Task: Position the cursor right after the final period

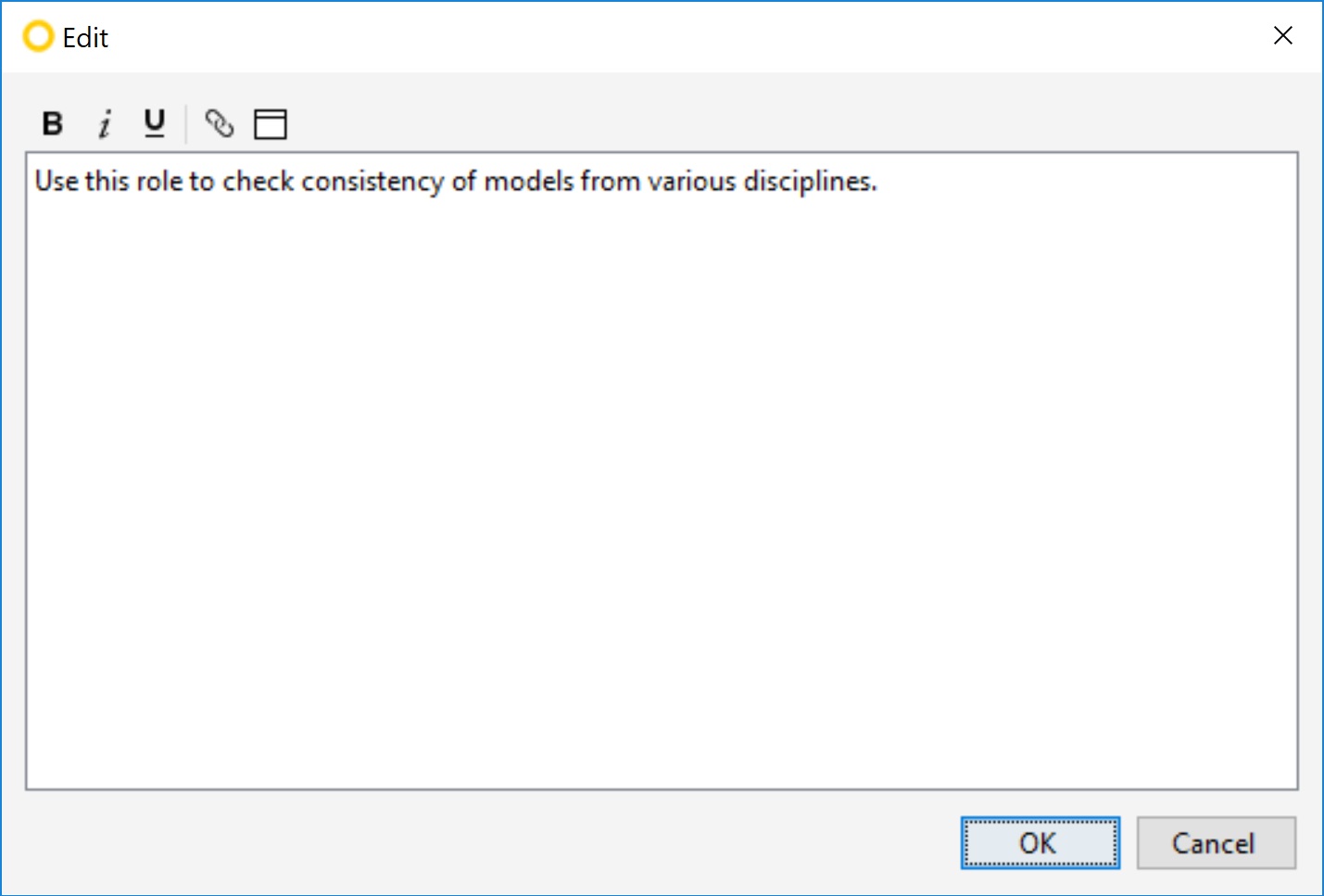Action: point(878,182)
